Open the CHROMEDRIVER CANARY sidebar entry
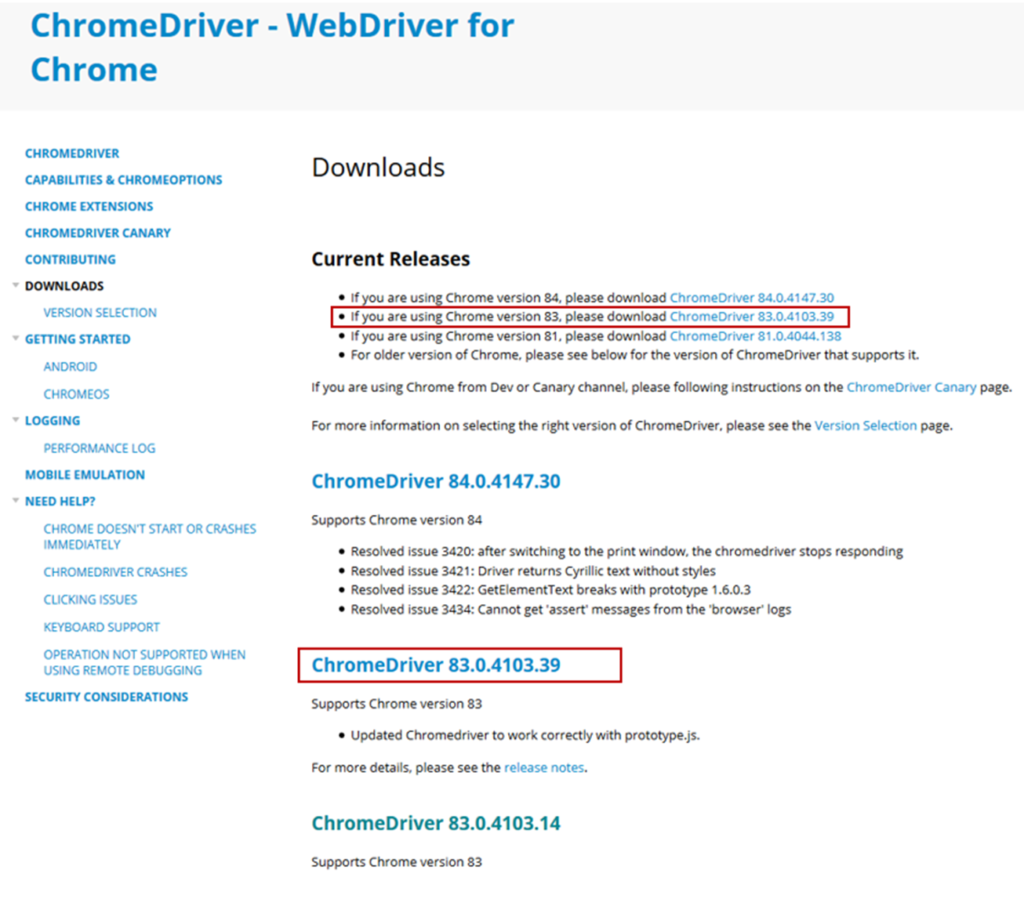Screen dimensions: 1024x913 point(97,232)
